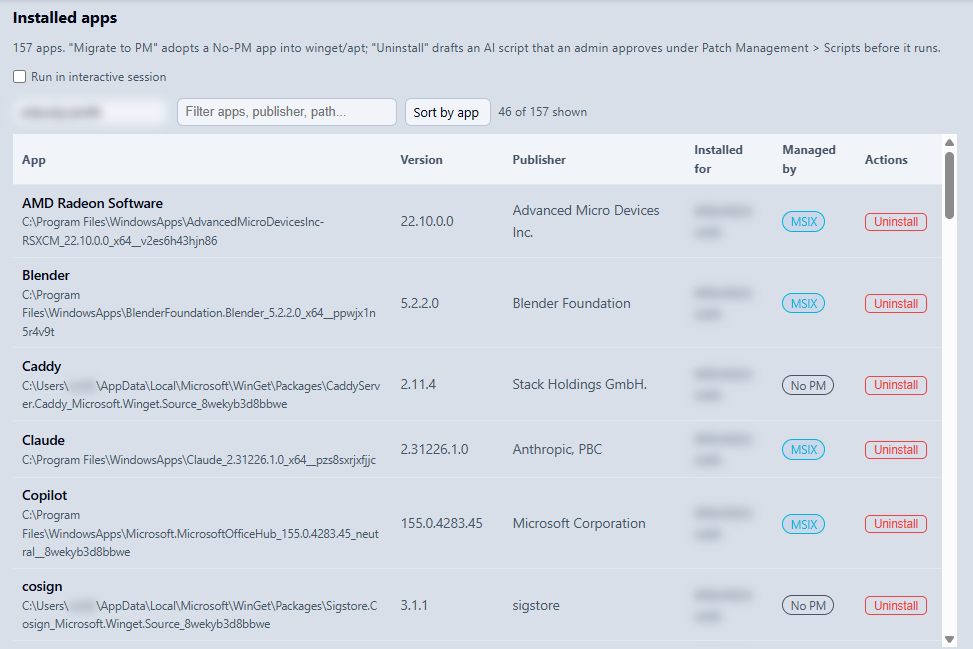Click version 3.1.1

414,606
